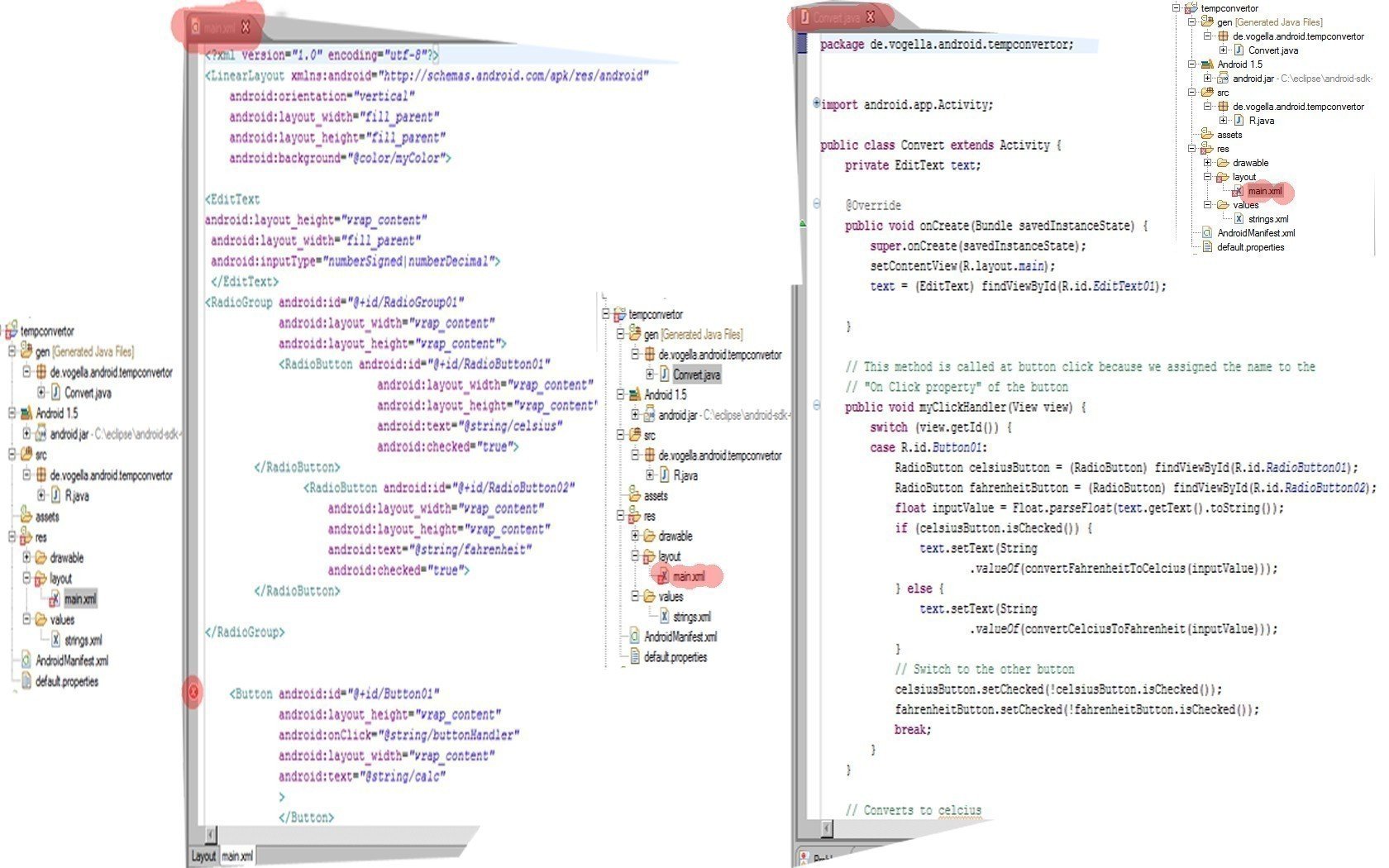Select default.properties label in small tree

1250,247
